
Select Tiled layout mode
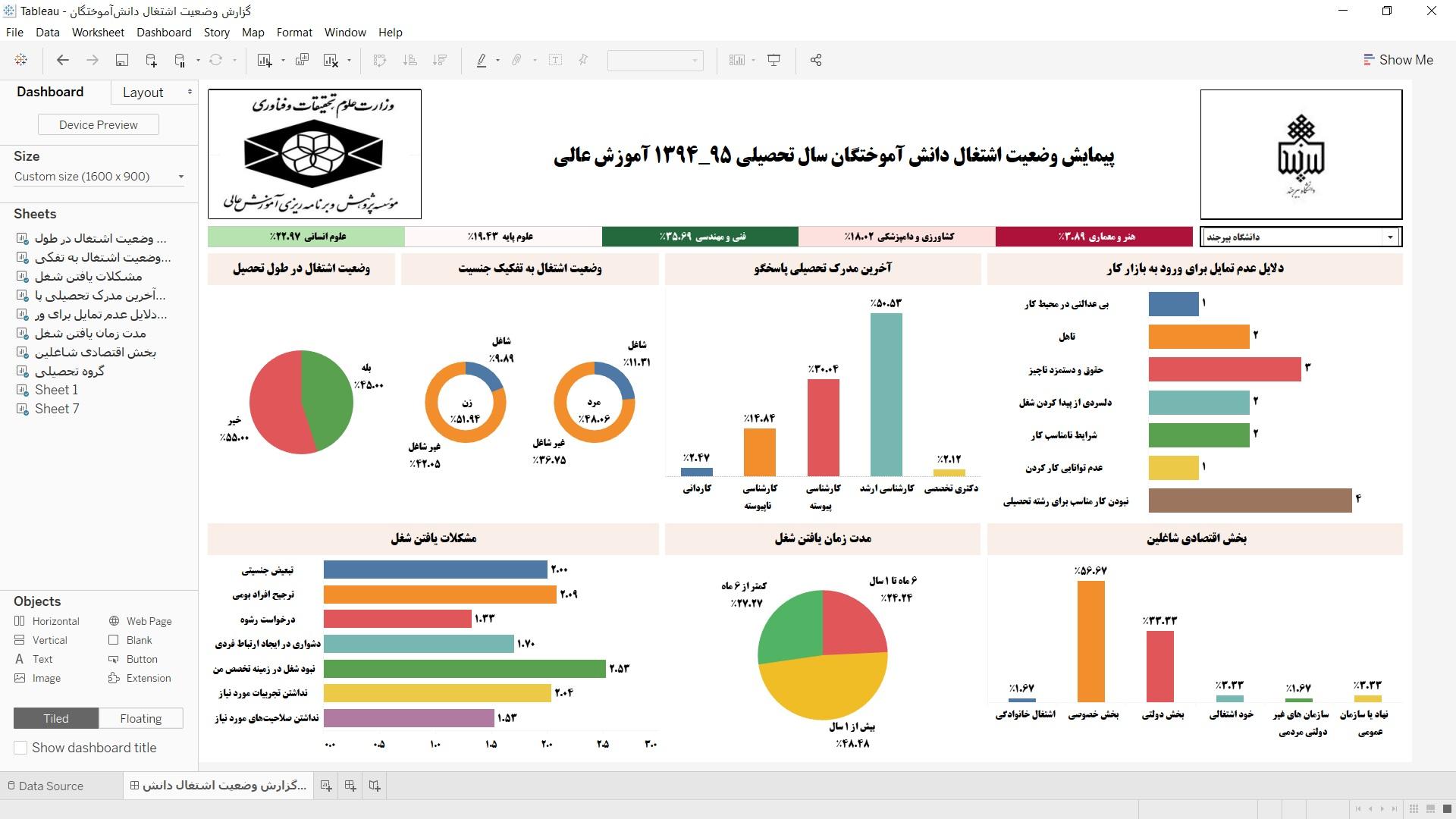coord(55,718)
